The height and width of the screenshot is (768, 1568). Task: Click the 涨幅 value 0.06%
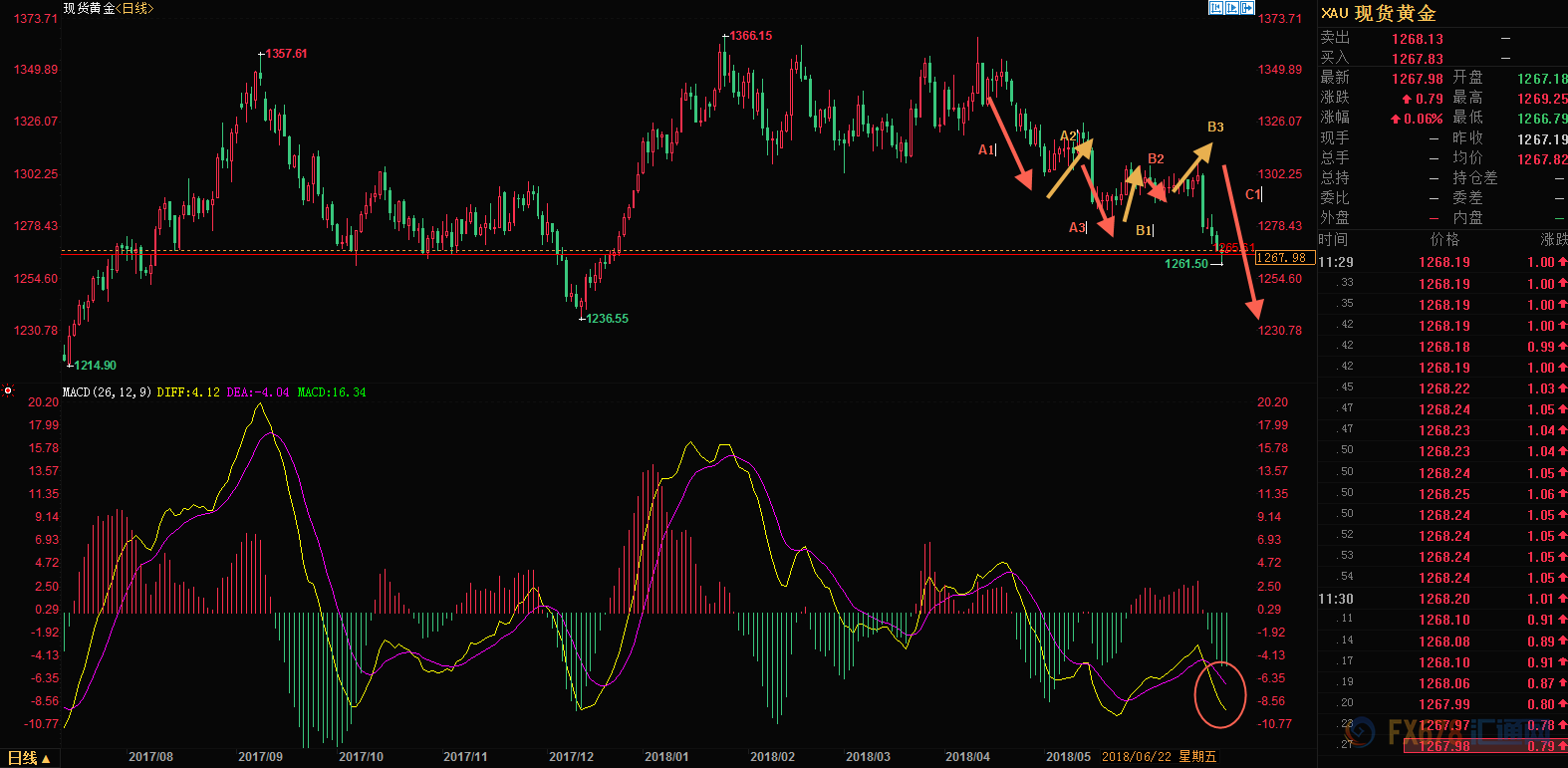(1423, 119)
